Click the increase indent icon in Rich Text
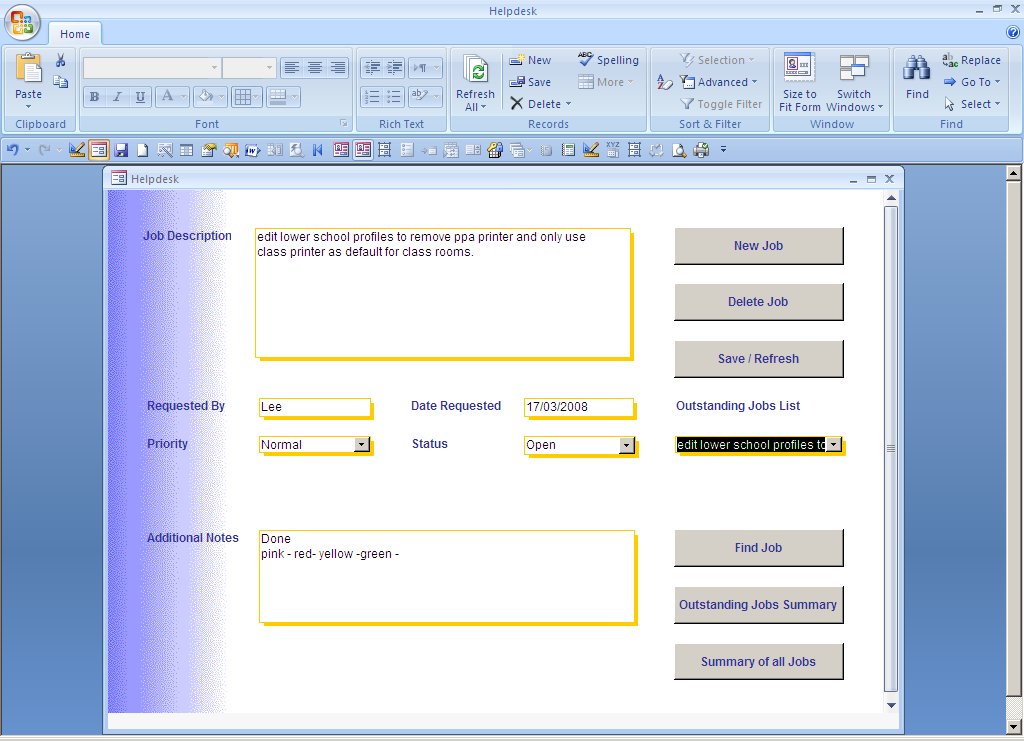The width and height of the screenshot is (1024, 741). click(394, 68)
